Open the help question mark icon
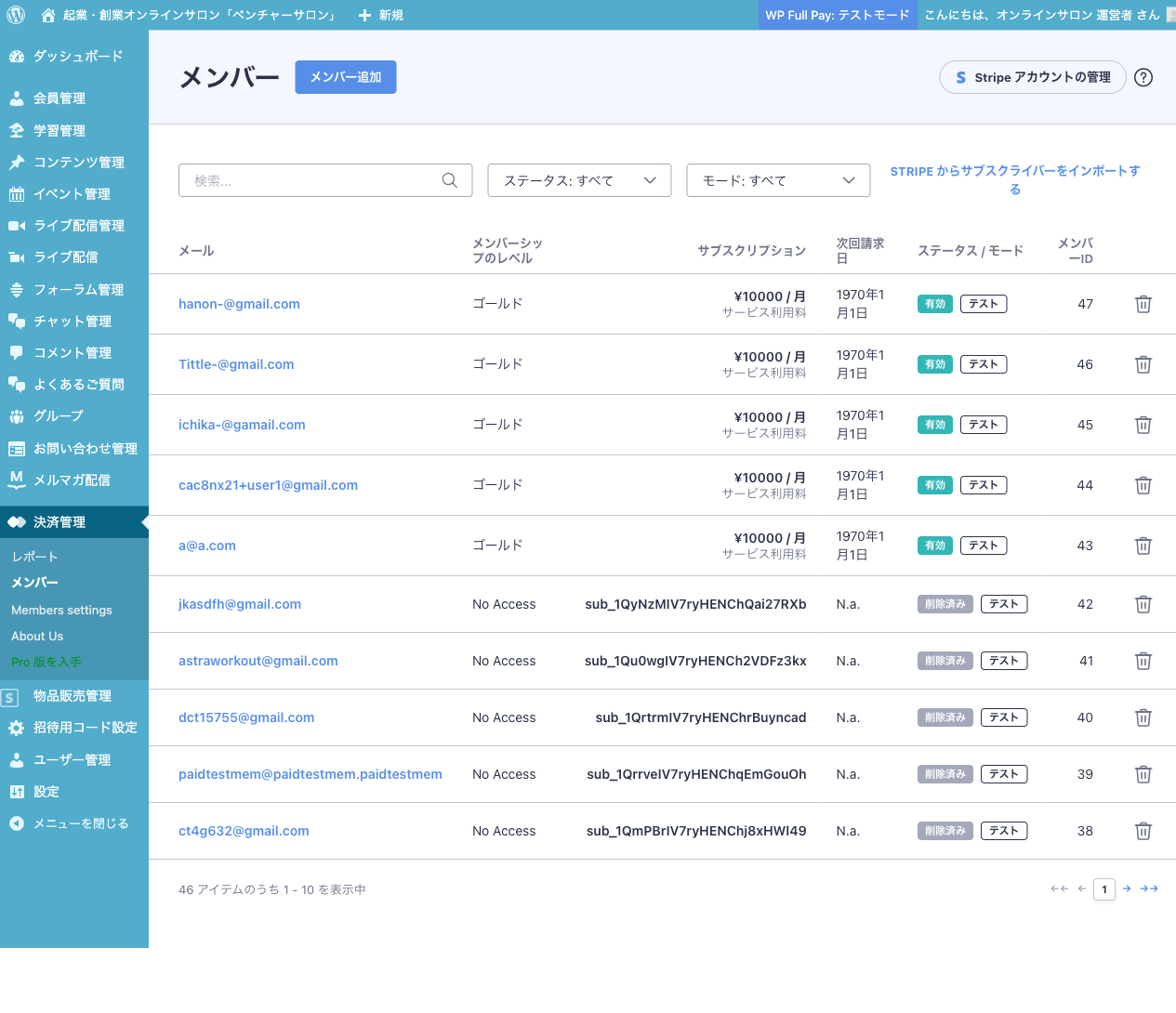1176x1013 pixels. click(1143, 77)
